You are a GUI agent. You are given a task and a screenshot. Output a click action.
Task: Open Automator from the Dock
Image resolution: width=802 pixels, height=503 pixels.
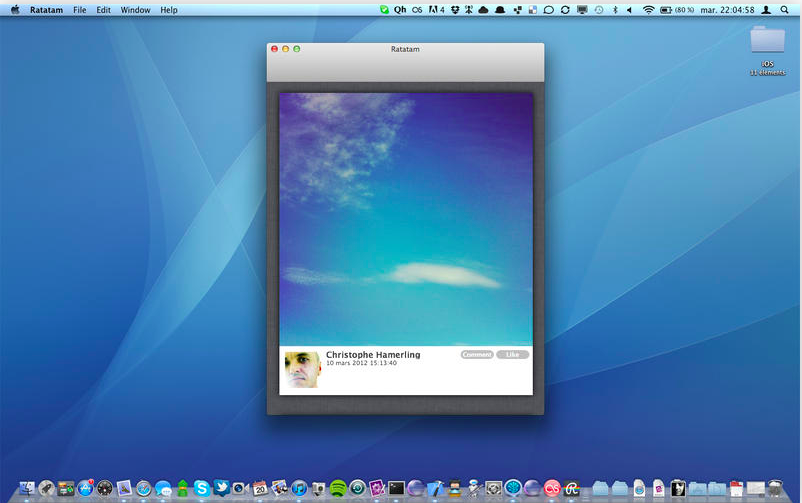coord(474,489)
